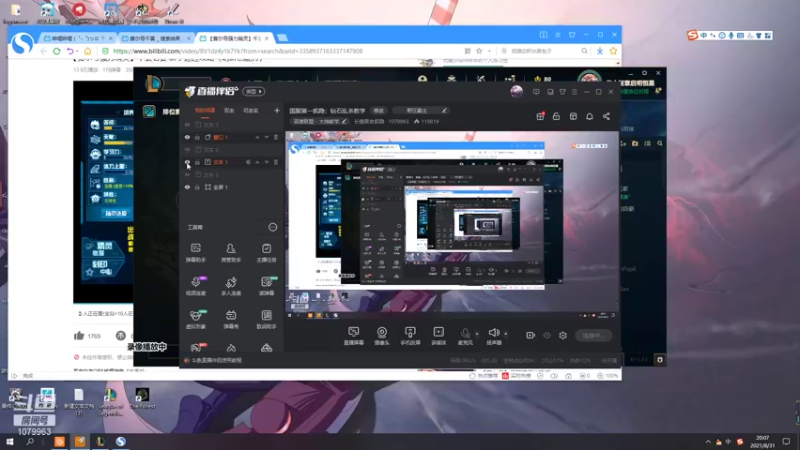Switch to first browser tab
The height and width of the screenshot is (450, 800).
click(78, 38)
